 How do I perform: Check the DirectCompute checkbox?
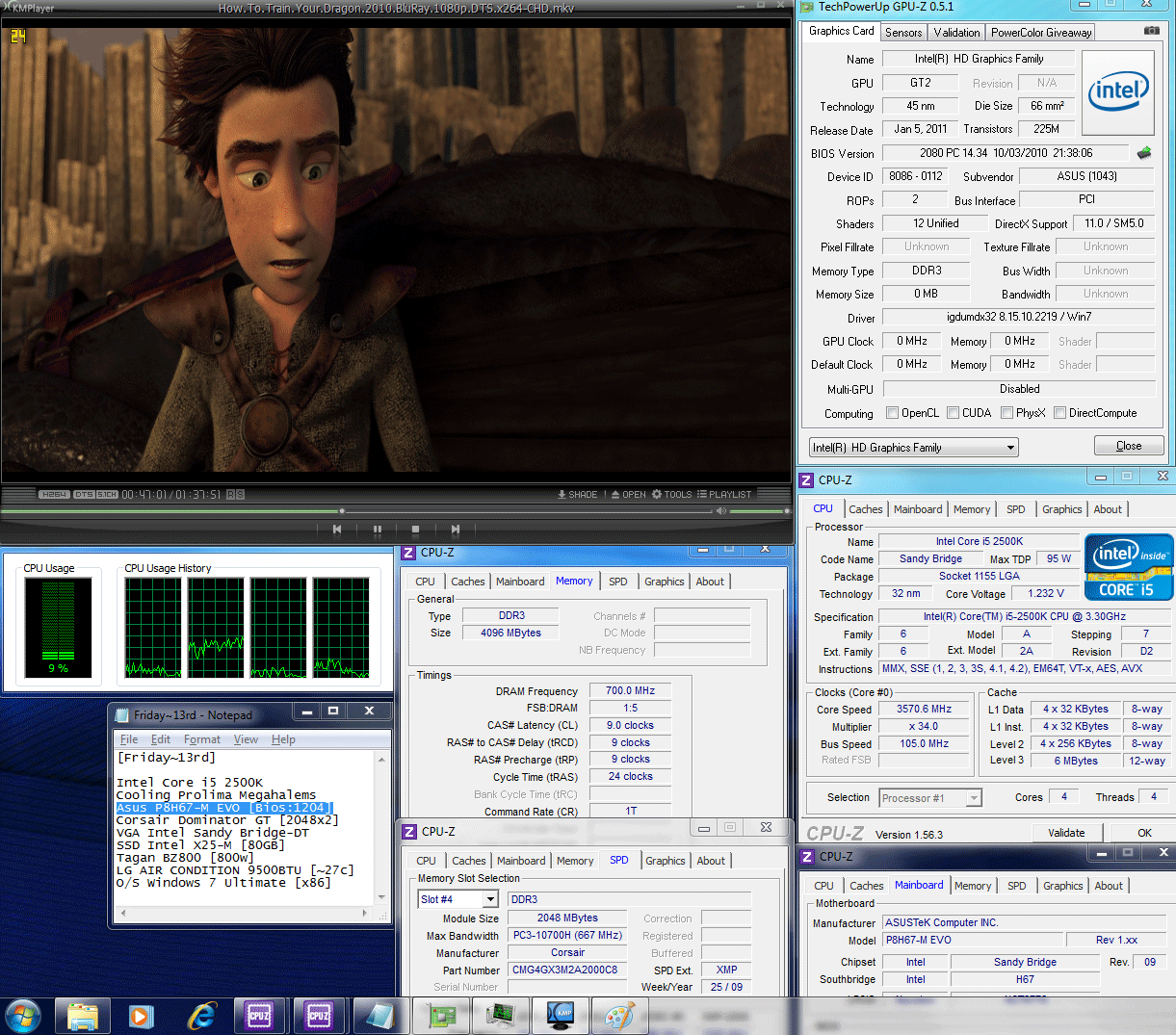[1059, 413]
